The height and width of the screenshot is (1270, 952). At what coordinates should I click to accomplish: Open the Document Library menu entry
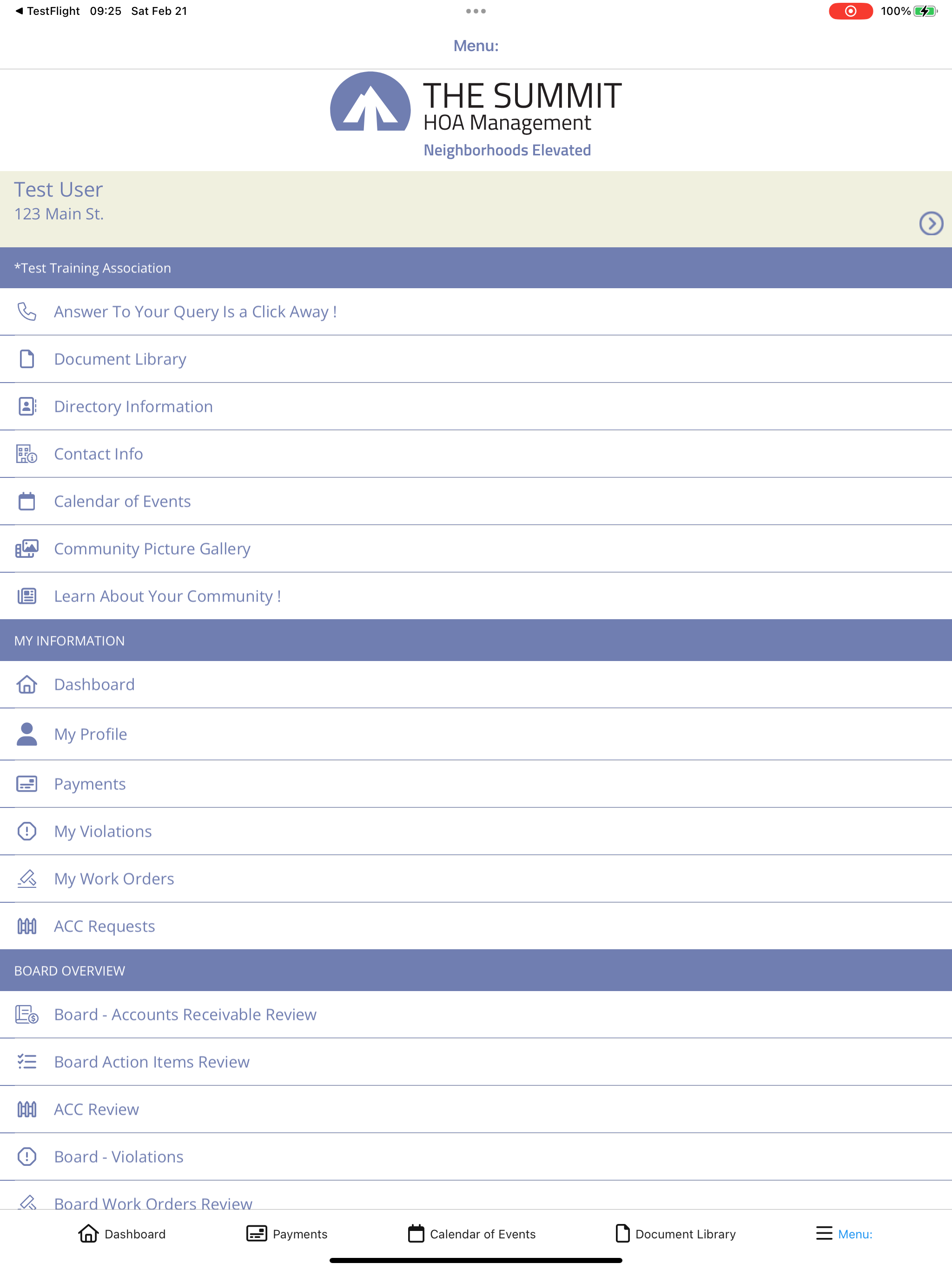pos(476,359)
